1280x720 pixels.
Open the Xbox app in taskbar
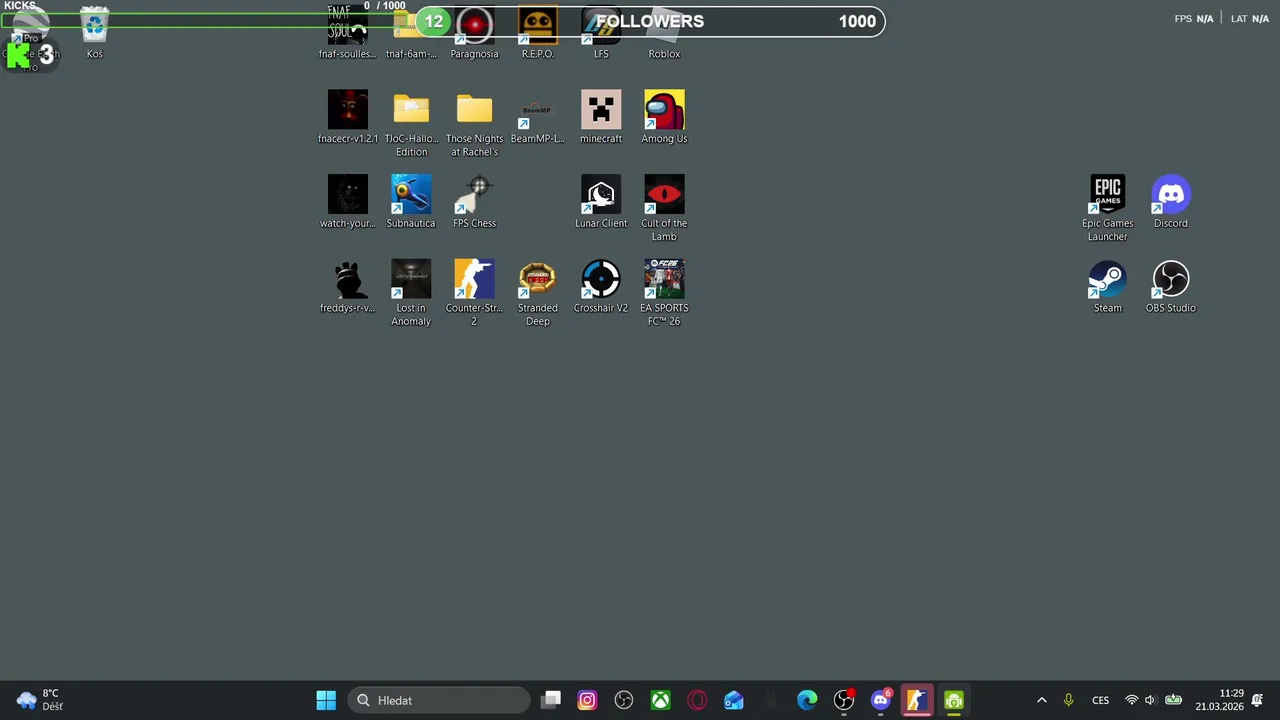pos(660,700)
